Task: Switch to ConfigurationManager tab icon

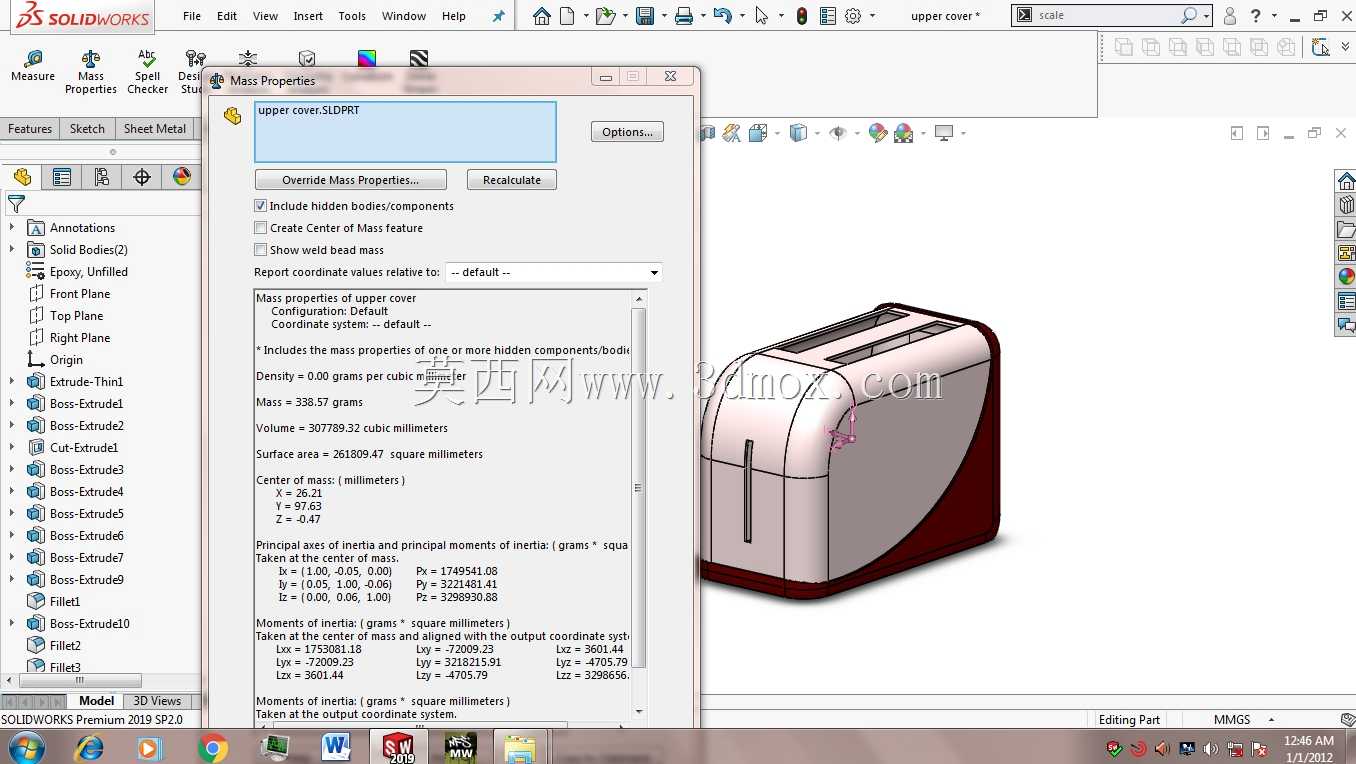Action: (x=102, y=177)
